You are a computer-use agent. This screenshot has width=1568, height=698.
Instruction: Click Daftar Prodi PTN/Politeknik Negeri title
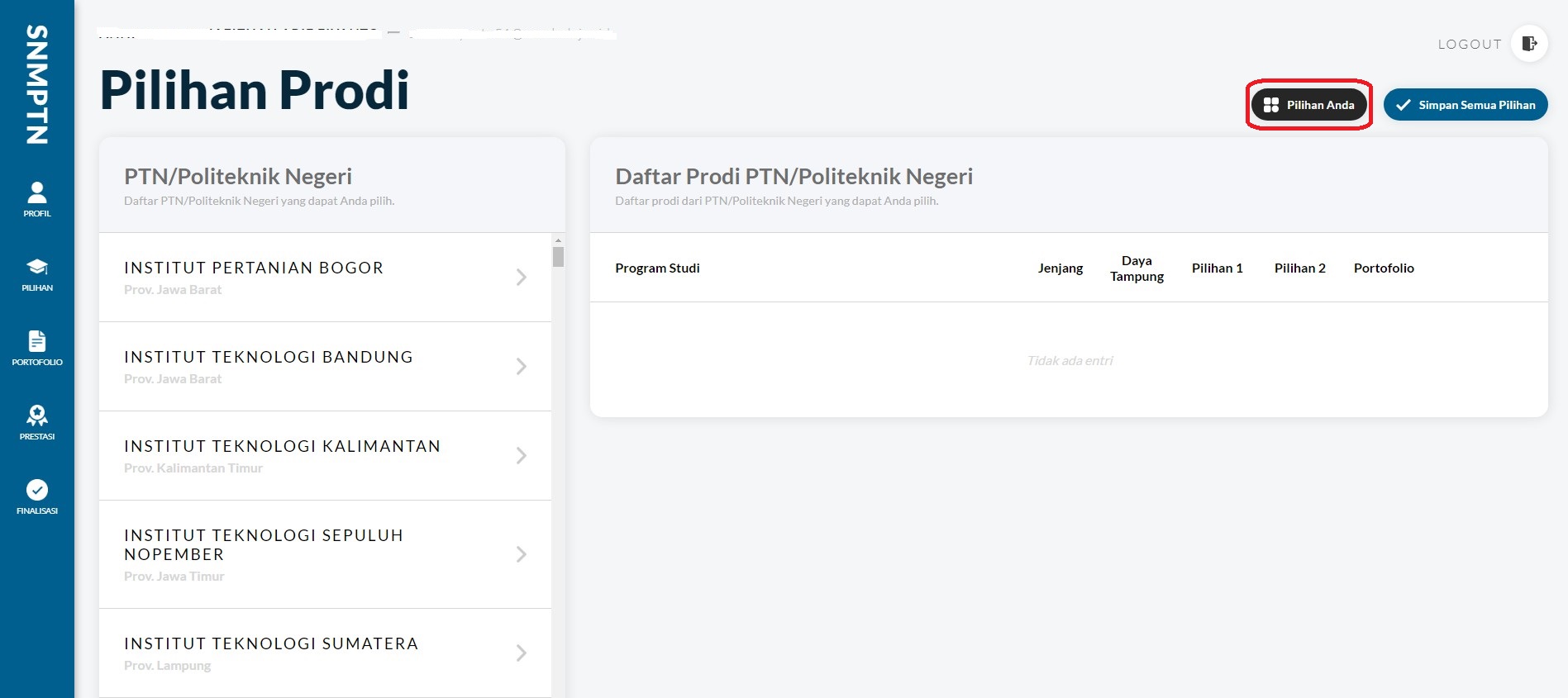794,176
